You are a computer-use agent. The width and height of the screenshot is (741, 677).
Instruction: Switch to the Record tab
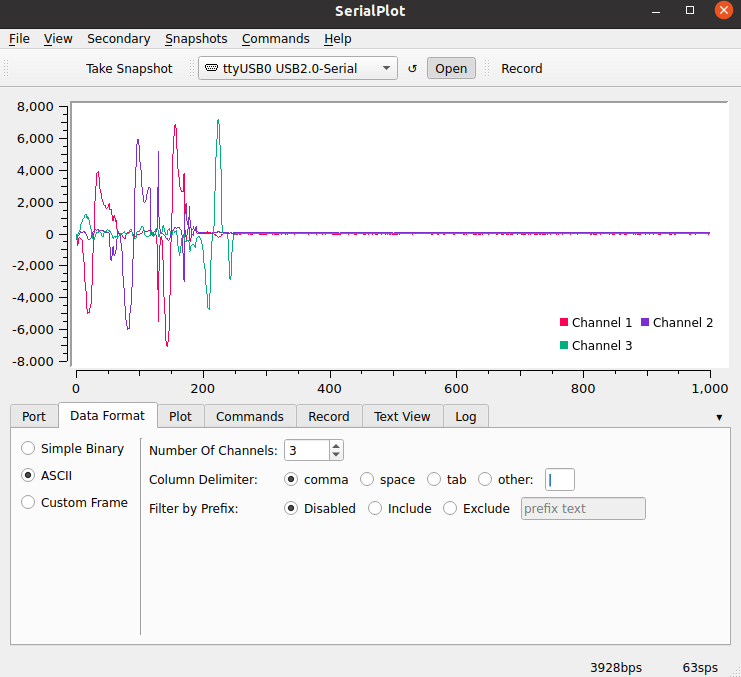coord(329,416)
